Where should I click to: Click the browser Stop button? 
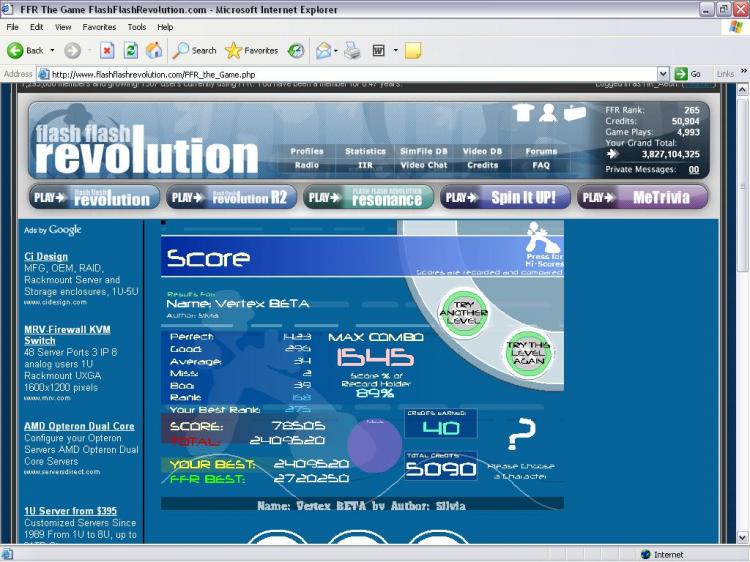click(107, 50)
